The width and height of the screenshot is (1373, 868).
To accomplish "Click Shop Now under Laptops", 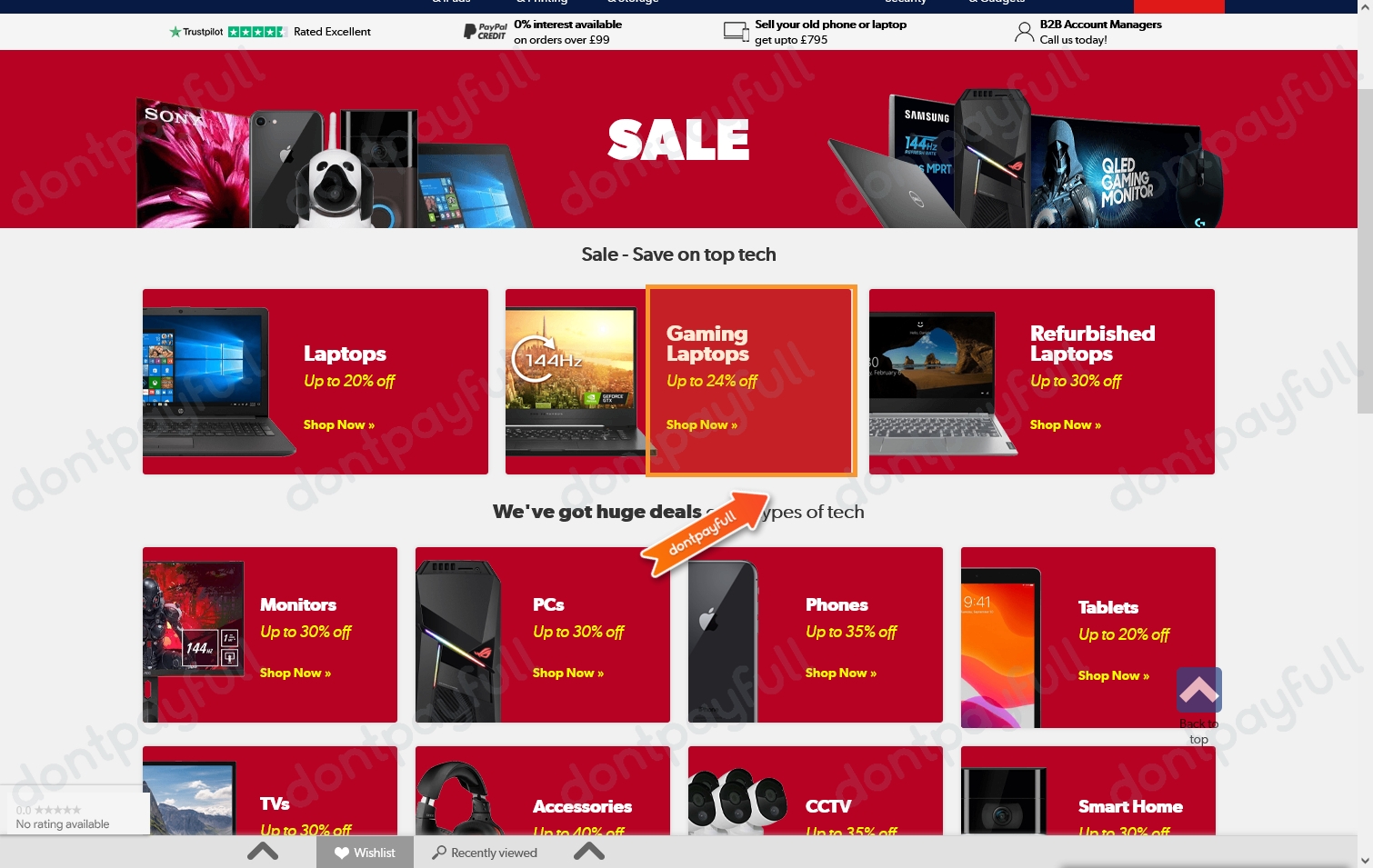I will [339, 425].
